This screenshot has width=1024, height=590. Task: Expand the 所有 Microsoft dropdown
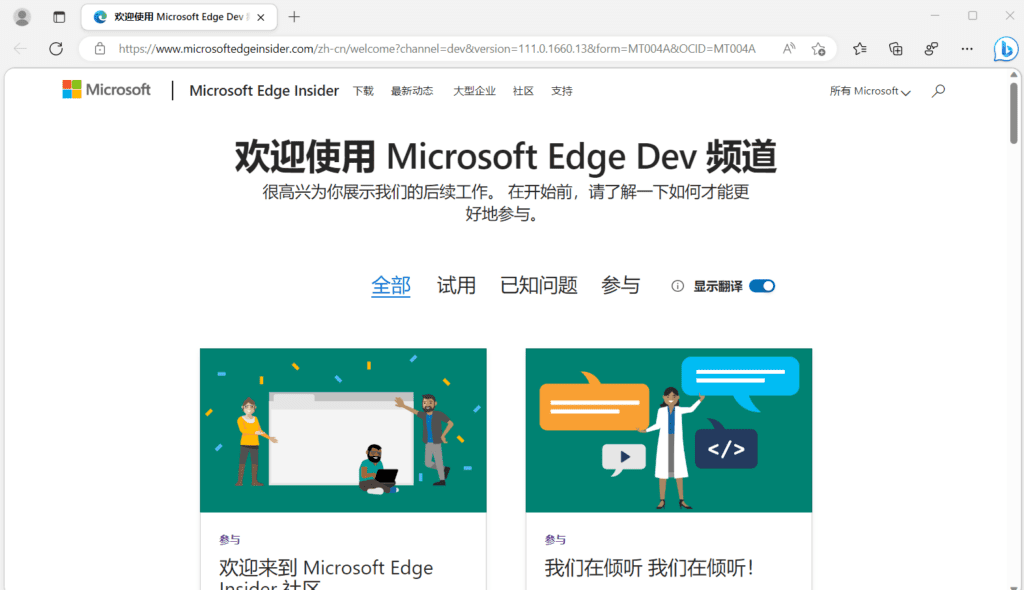(x=869, y=91)
